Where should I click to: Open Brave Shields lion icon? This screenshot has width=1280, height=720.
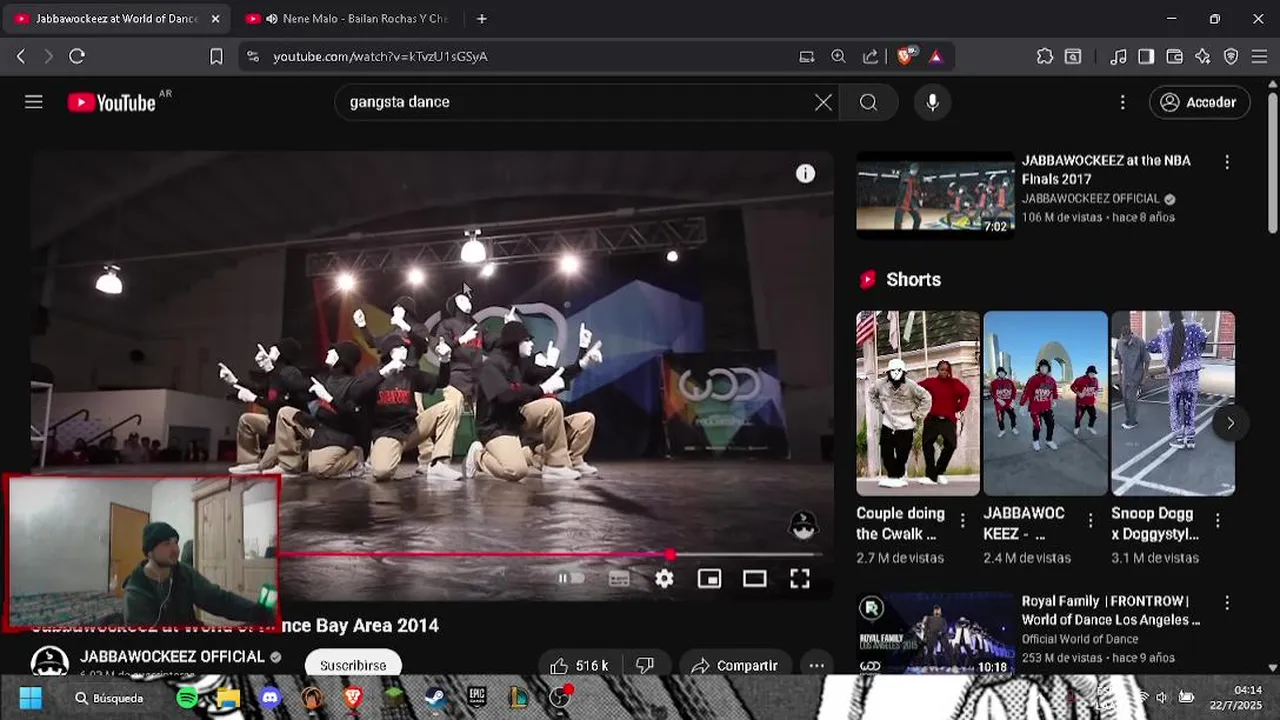click(905, 57)
